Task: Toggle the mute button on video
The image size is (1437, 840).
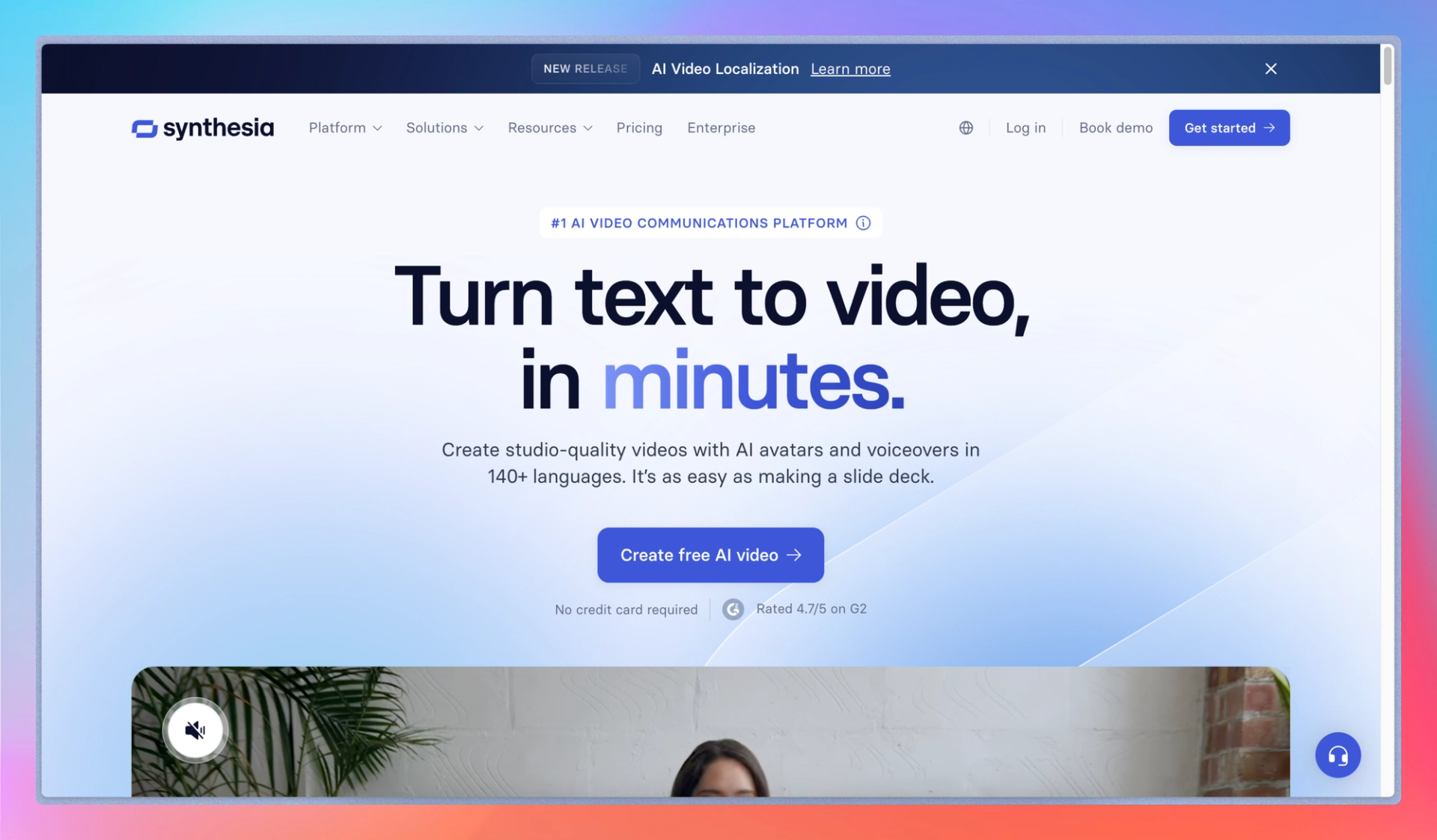Action: (195, 730)
